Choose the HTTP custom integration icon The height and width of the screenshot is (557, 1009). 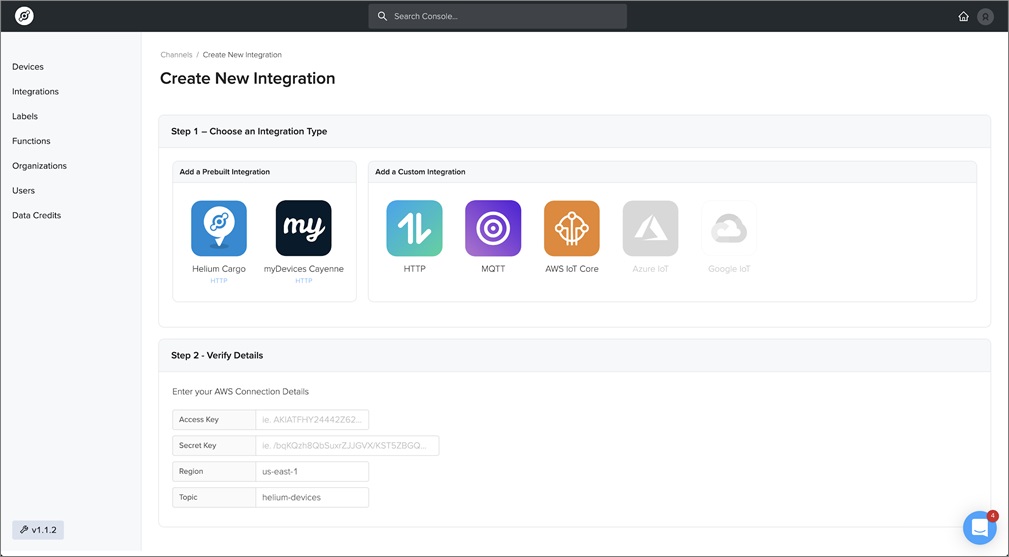pyautogui.click(x=414, y=228)
